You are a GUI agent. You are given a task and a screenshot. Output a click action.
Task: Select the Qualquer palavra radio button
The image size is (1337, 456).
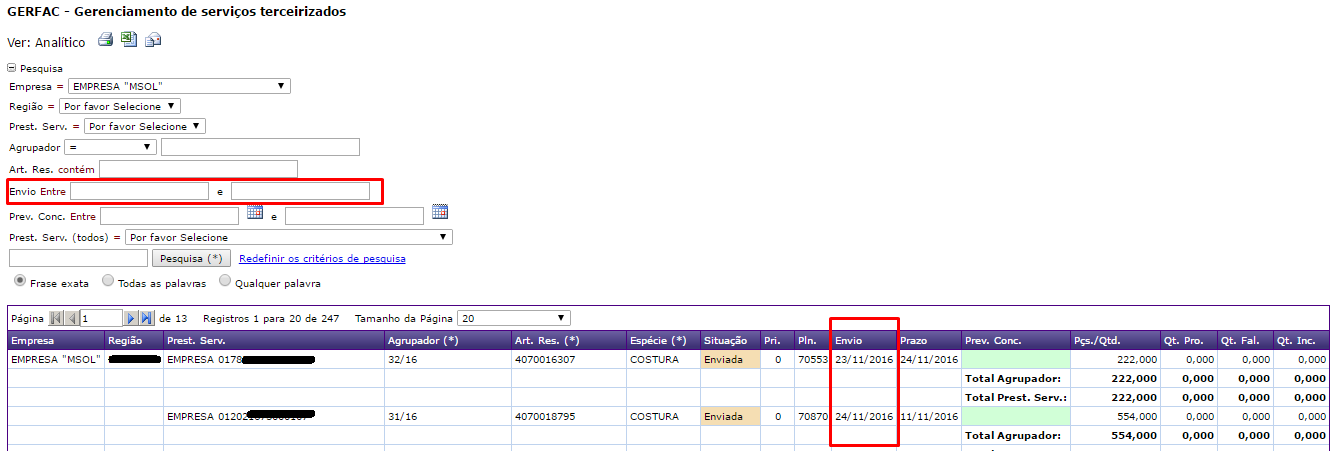[x=225, y=282]
